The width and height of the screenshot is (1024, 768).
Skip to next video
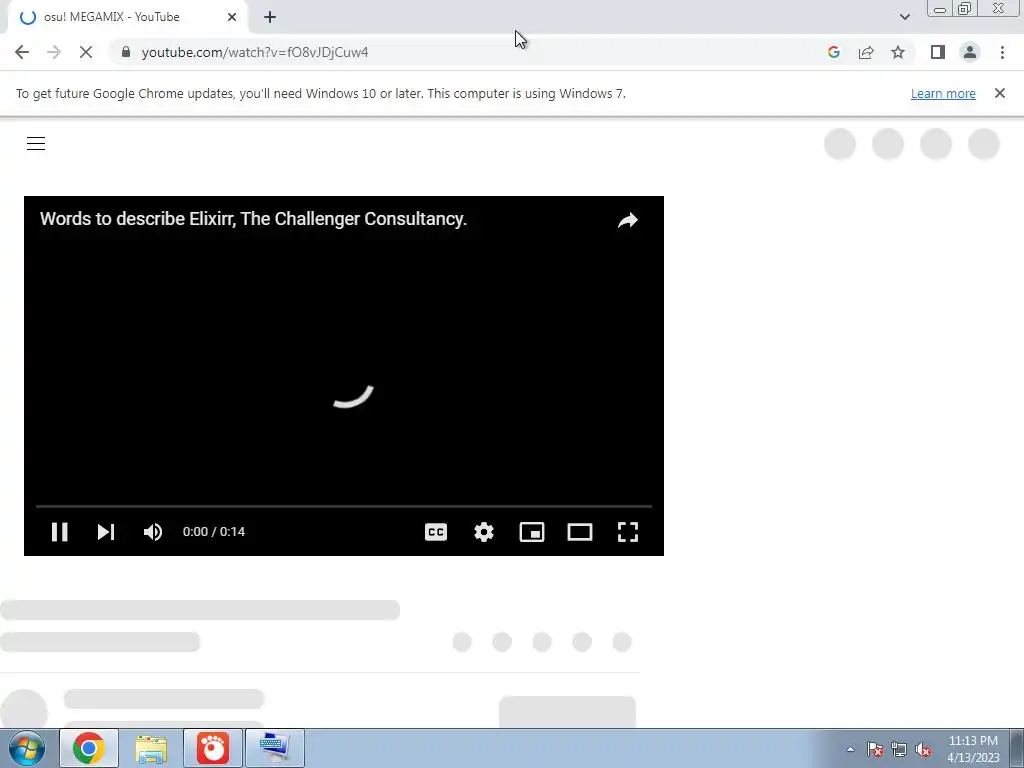tap(106, 532)
